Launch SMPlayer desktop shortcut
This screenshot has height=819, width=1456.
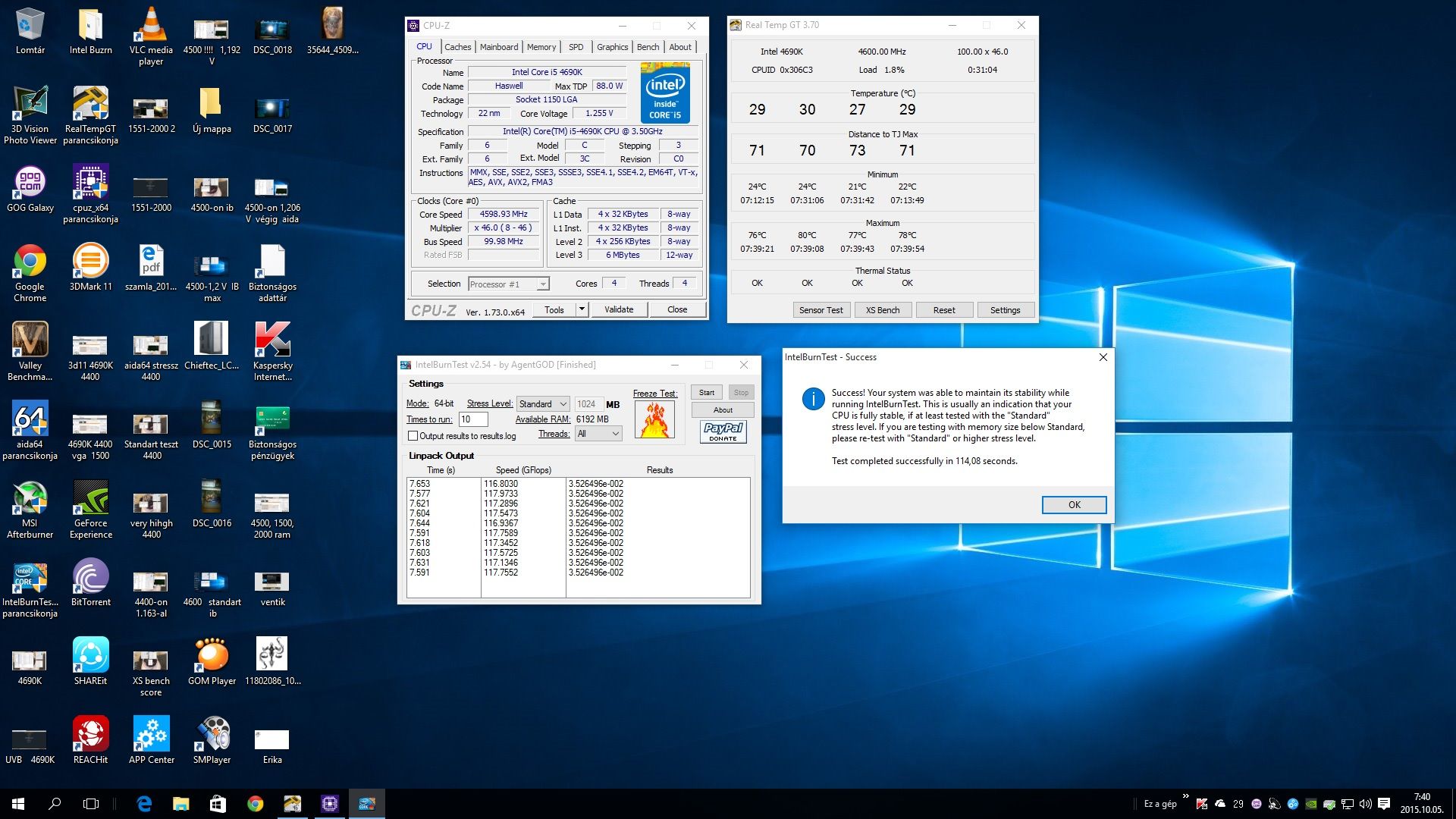tap(212, 741)
